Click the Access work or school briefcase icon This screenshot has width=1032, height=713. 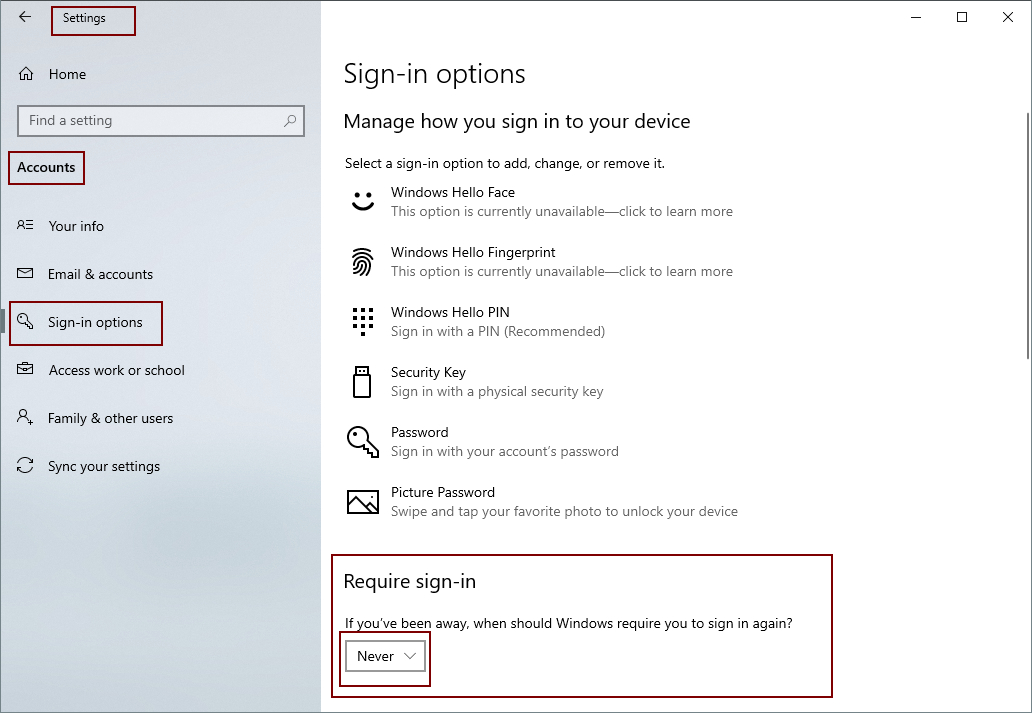(x=25, y=369)
